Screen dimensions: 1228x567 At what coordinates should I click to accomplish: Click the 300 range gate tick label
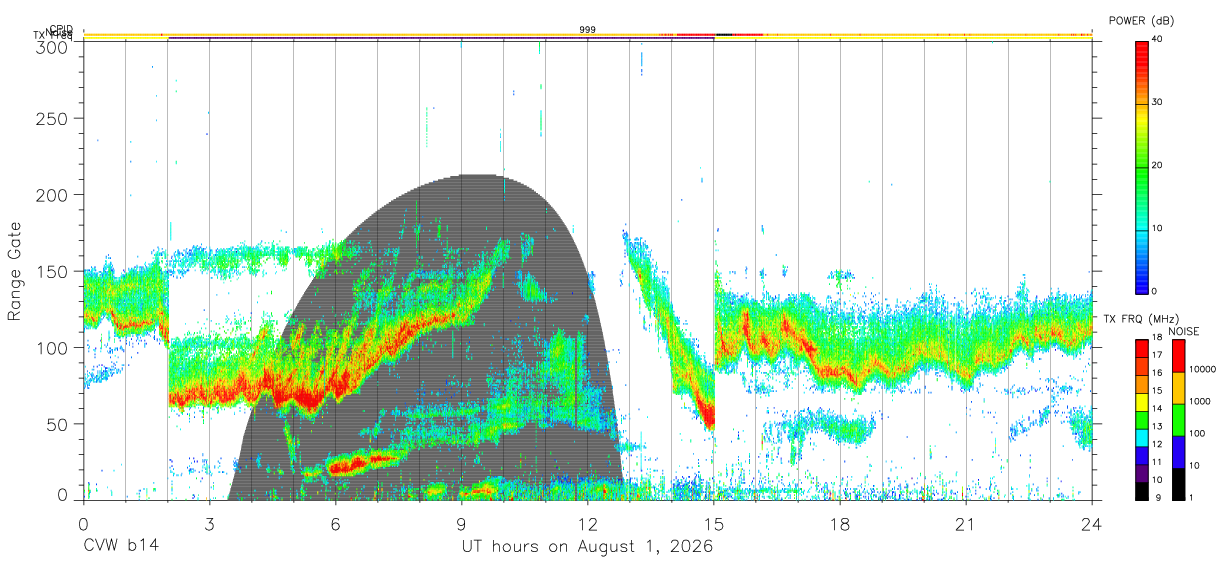(54, 46)
